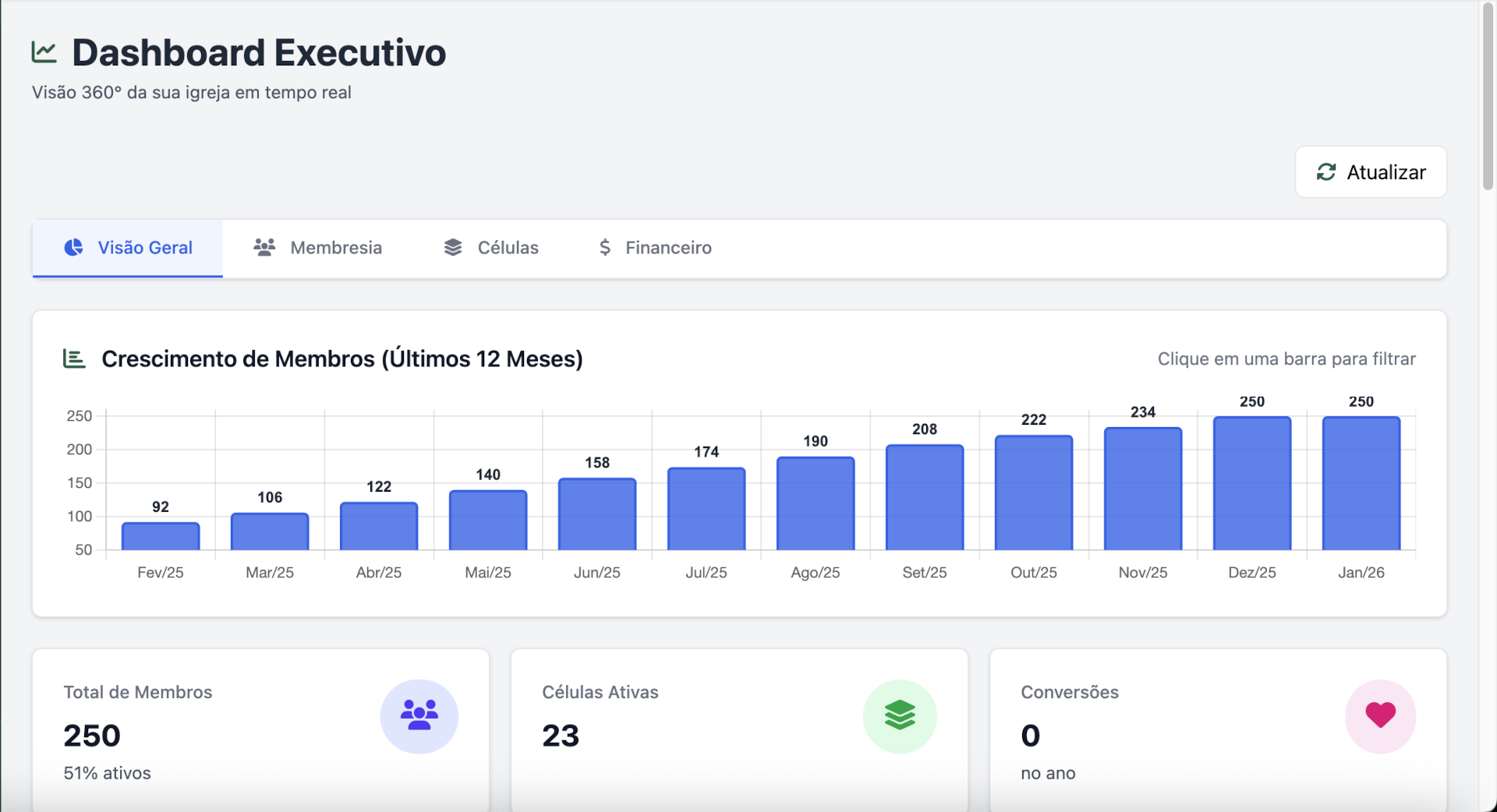The width and height of the screenshot is (1497, 812).
Task: Click the hint text Clique em uma barra para filtrar
Action: click(x=1286, y=358)
